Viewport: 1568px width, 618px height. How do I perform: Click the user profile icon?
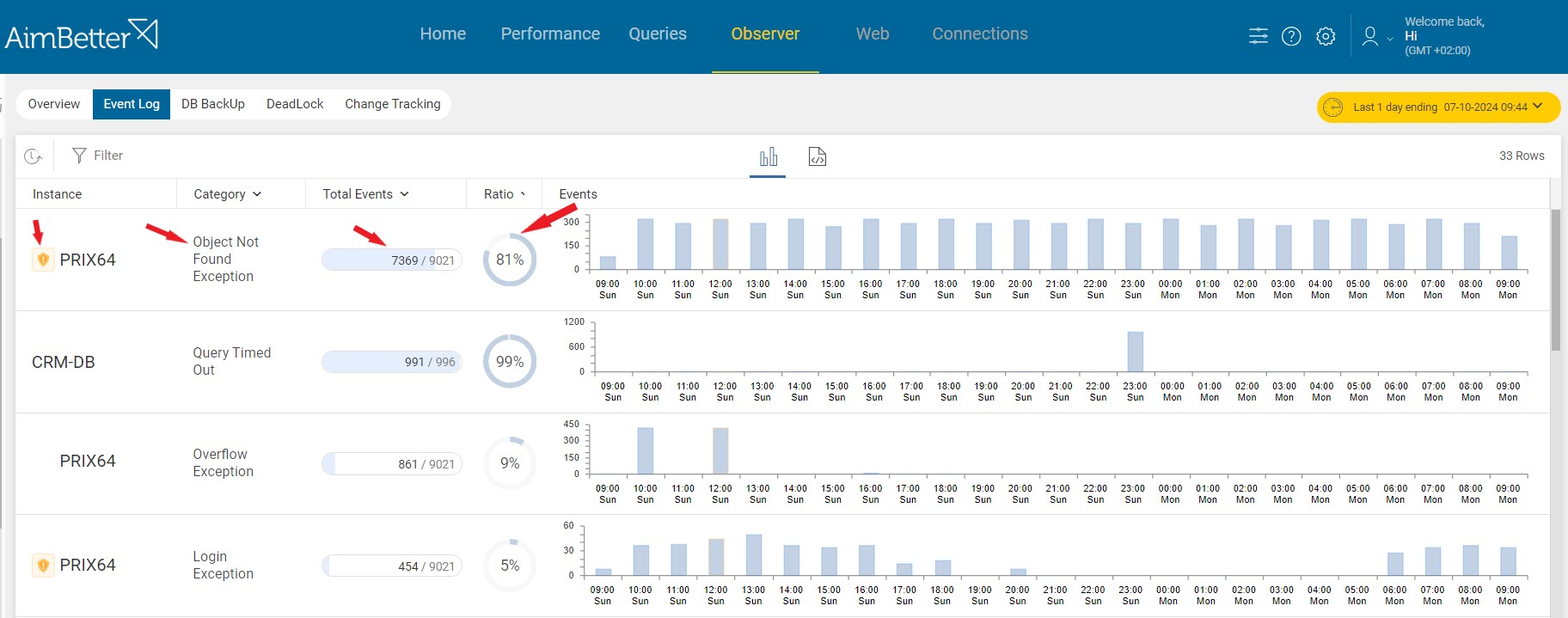1370,36
